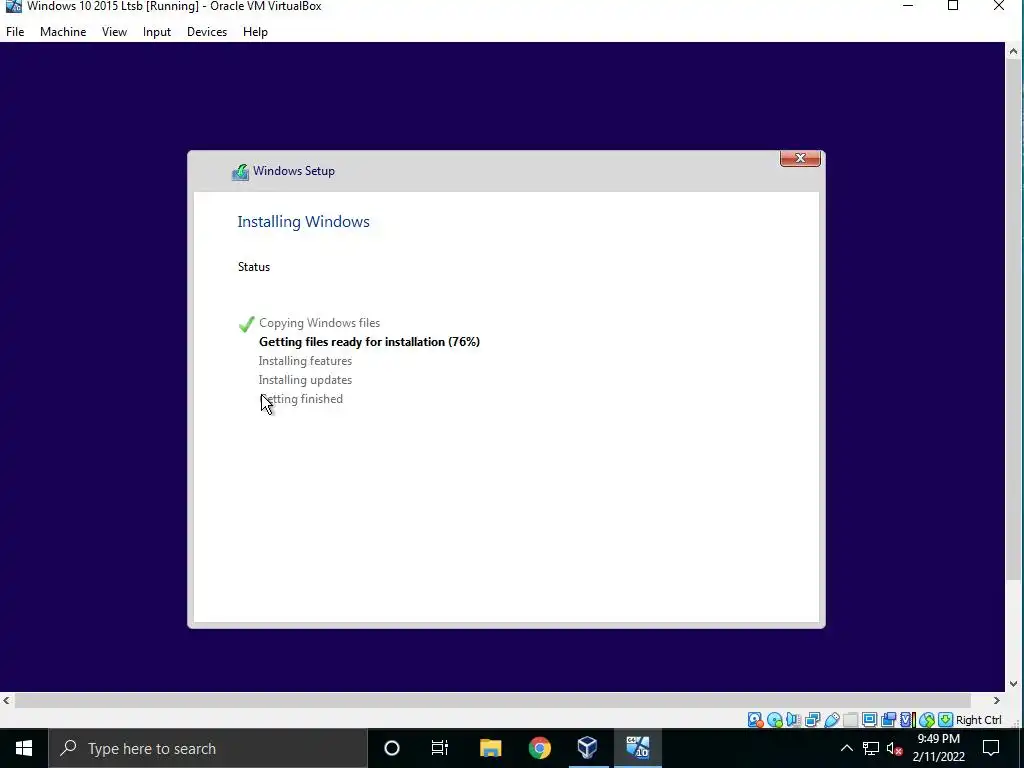Click the horizontal scrollbar thumb
This screenshot has width=1024, height=768.
[493, 700]
